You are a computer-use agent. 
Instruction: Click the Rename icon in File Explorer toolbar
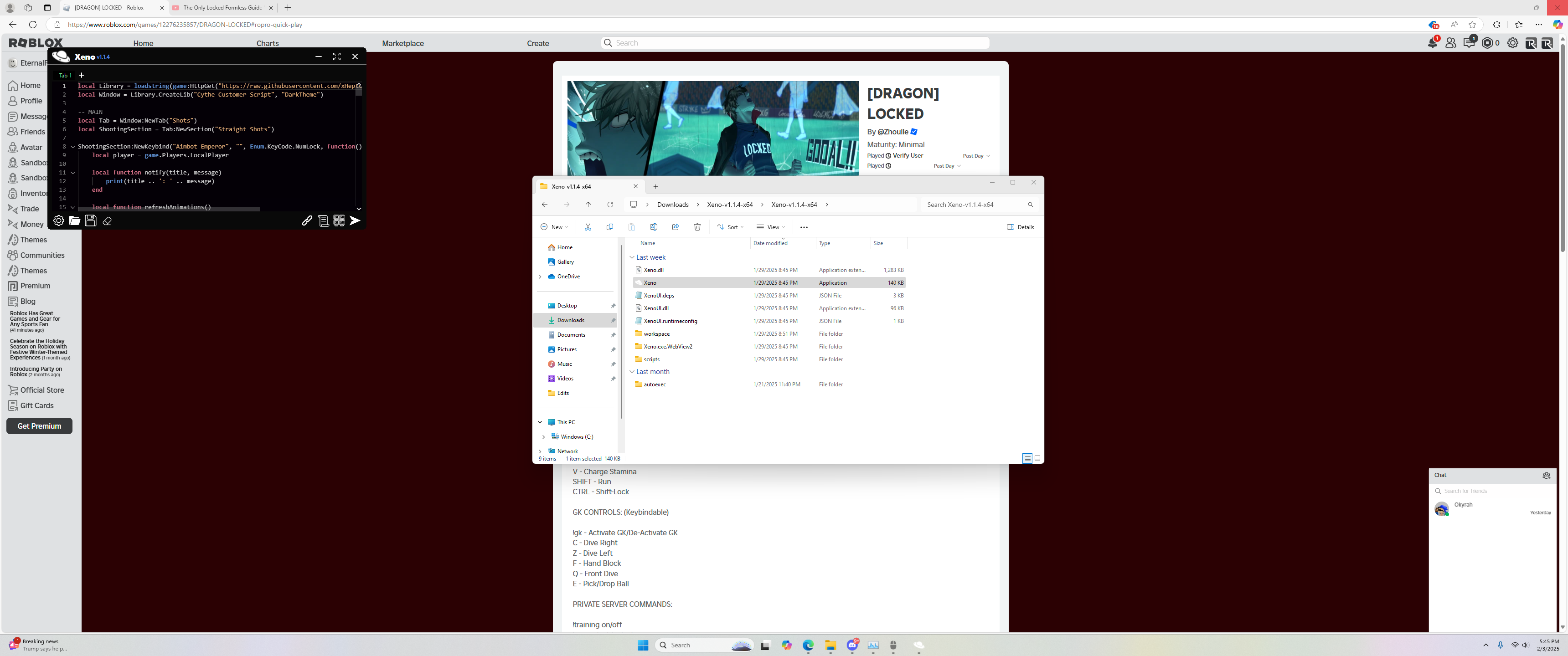coord(654,227)
